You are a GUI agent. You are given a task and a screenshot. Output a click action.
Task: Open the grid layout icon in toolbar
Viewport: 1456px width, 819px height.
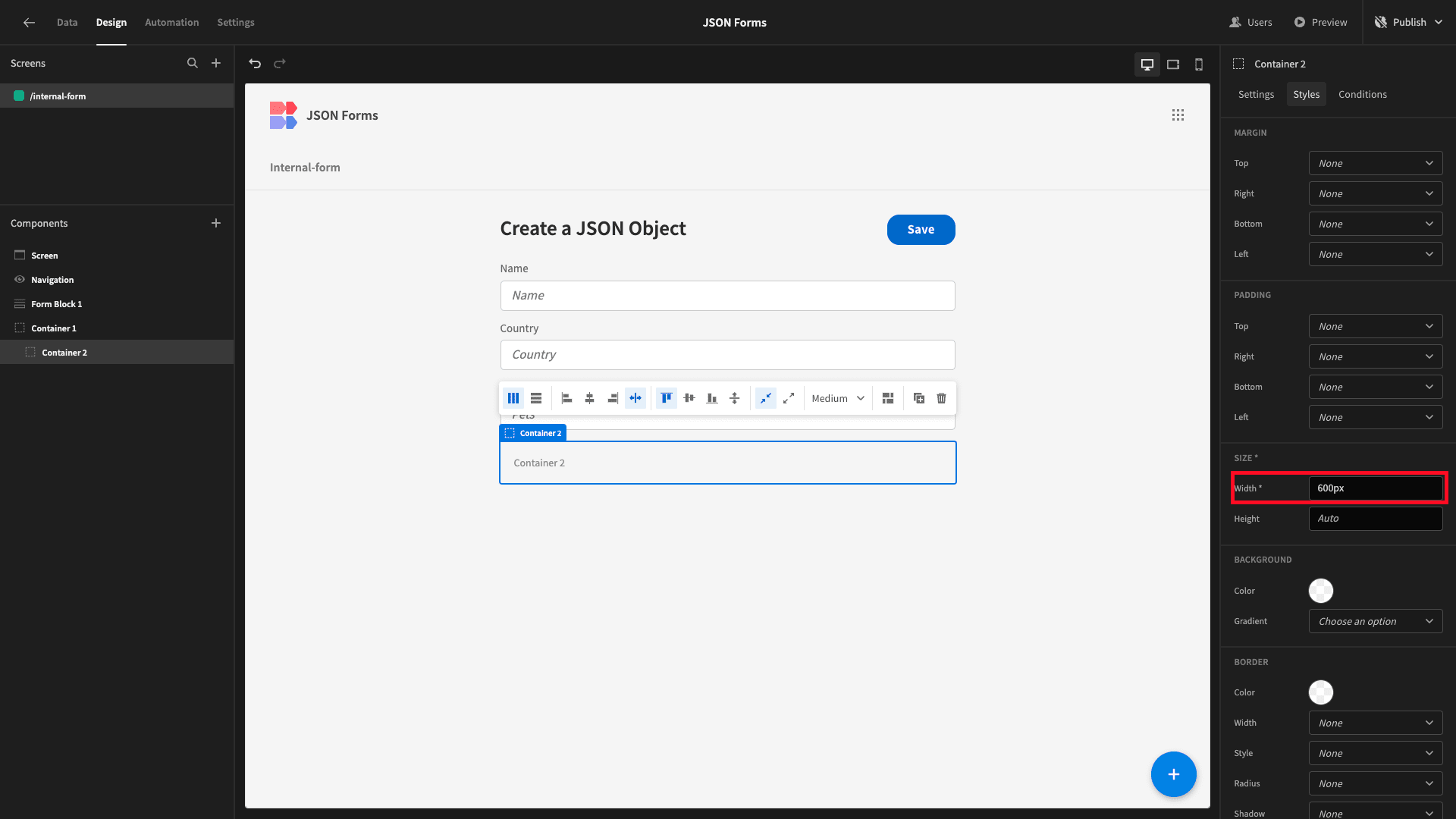click(888, 398)
